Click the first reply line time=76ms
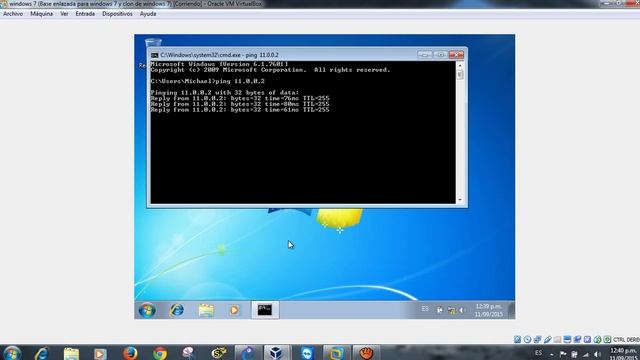 click(x=240, y=98)
